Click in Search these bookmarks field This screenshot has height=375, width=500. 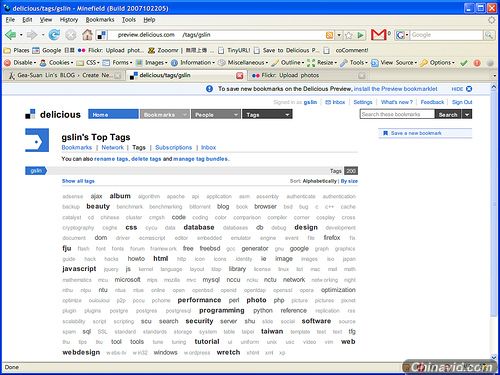click(397, 114)
